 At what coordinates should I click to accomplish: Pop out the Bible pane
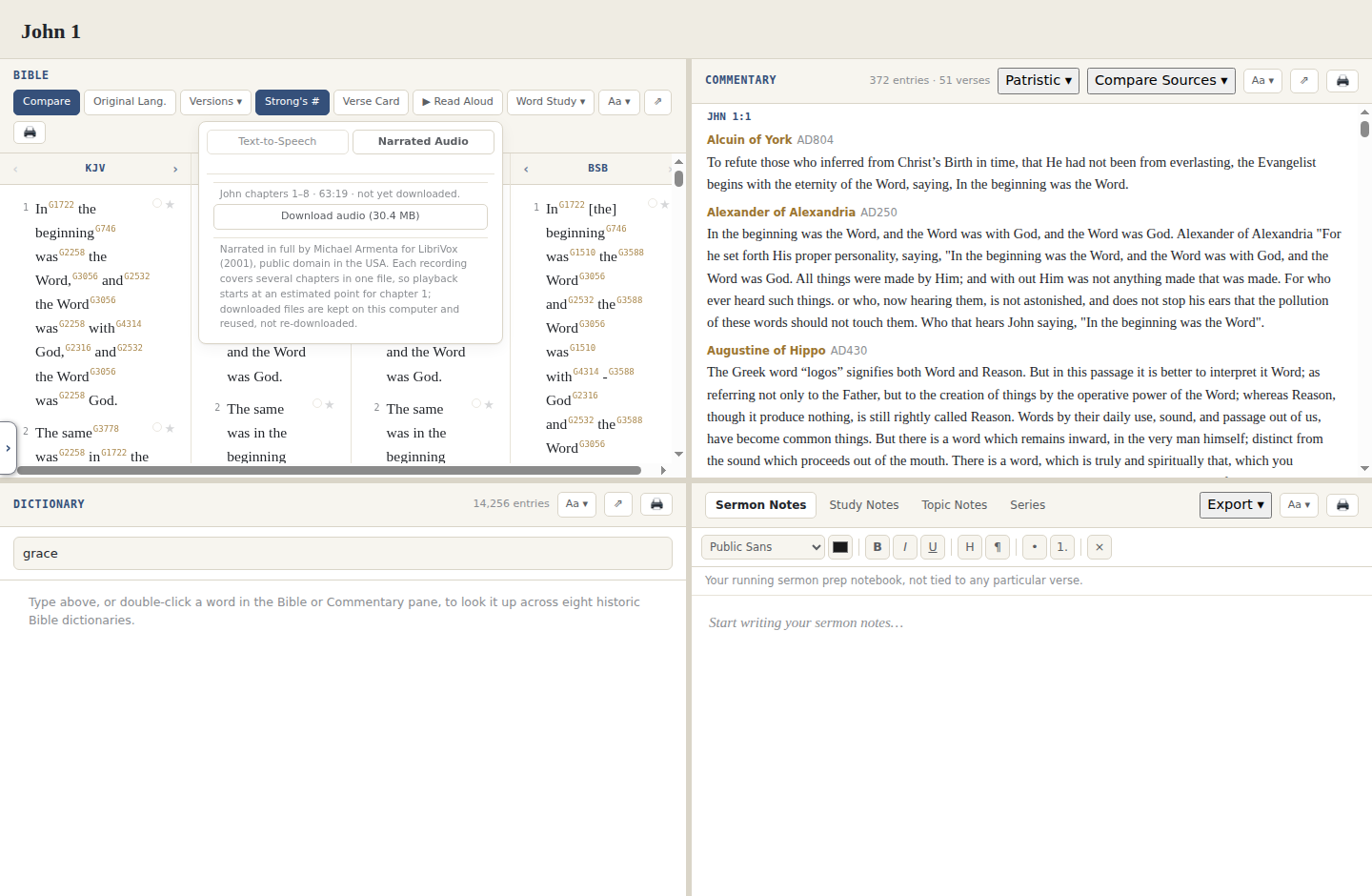657,102
